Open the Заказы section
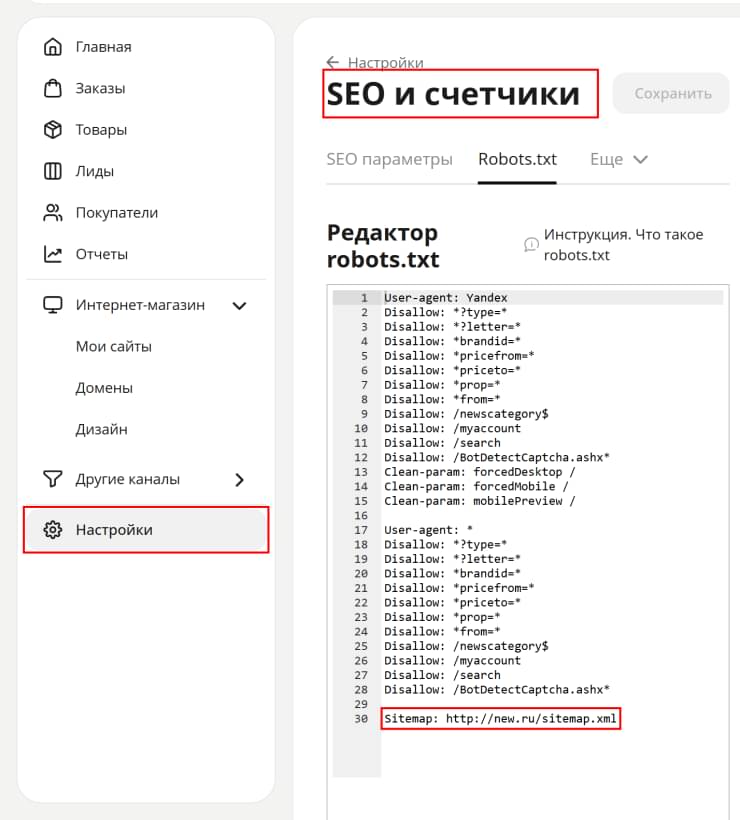Image resolution: width=740 pixels, height=820 pixels. coord(100,88)
